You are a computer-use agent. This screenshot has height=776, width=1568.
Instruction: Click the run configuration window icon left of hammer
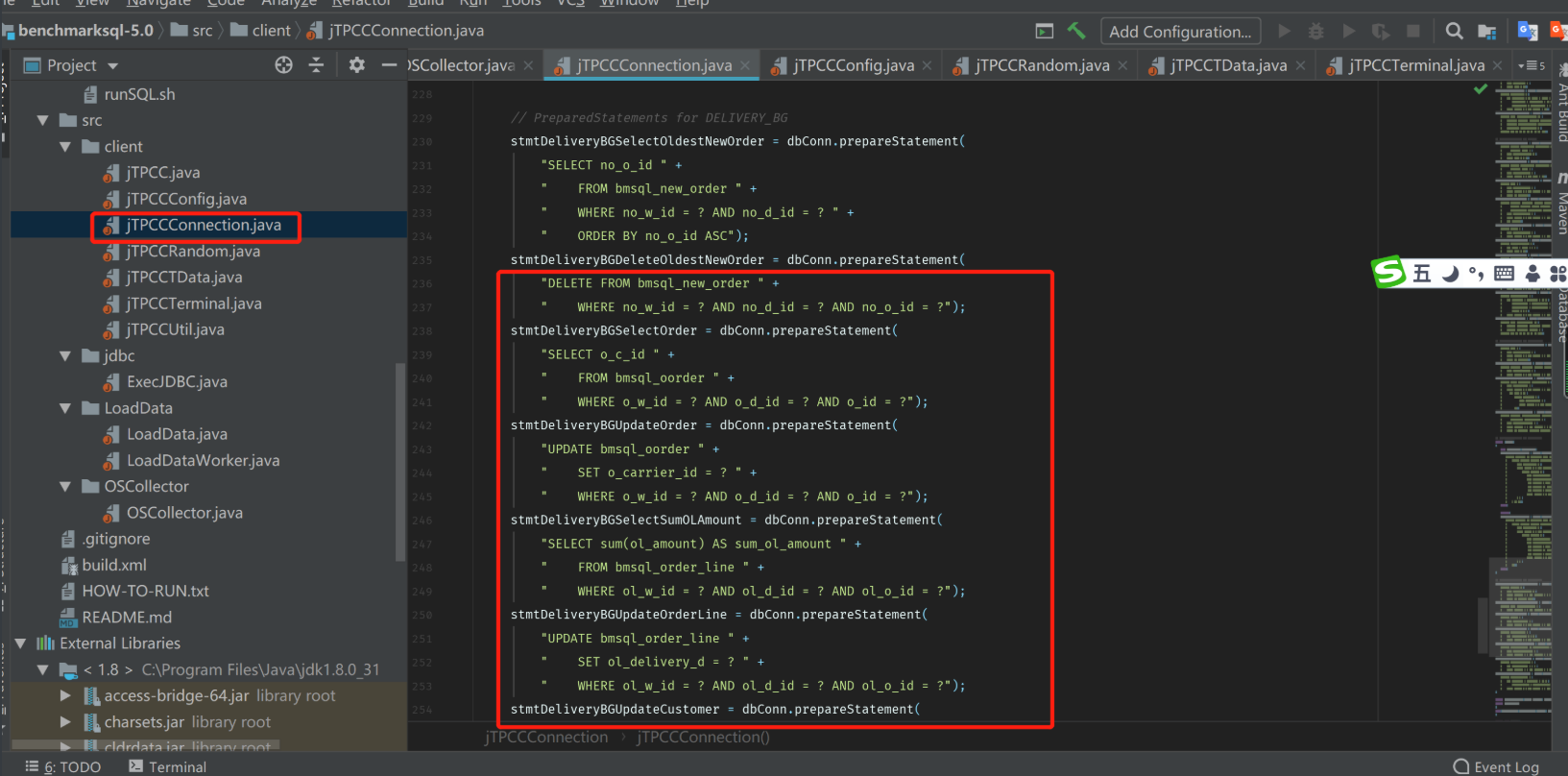(x=1045, y=31)
